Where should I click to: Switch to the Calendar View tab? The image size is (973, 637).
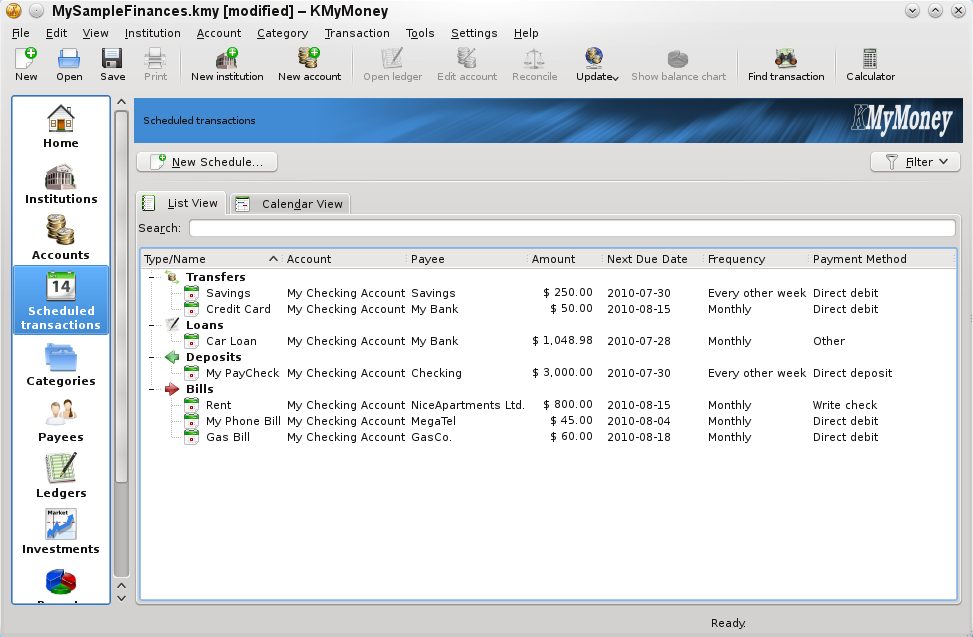click(290, 203)
